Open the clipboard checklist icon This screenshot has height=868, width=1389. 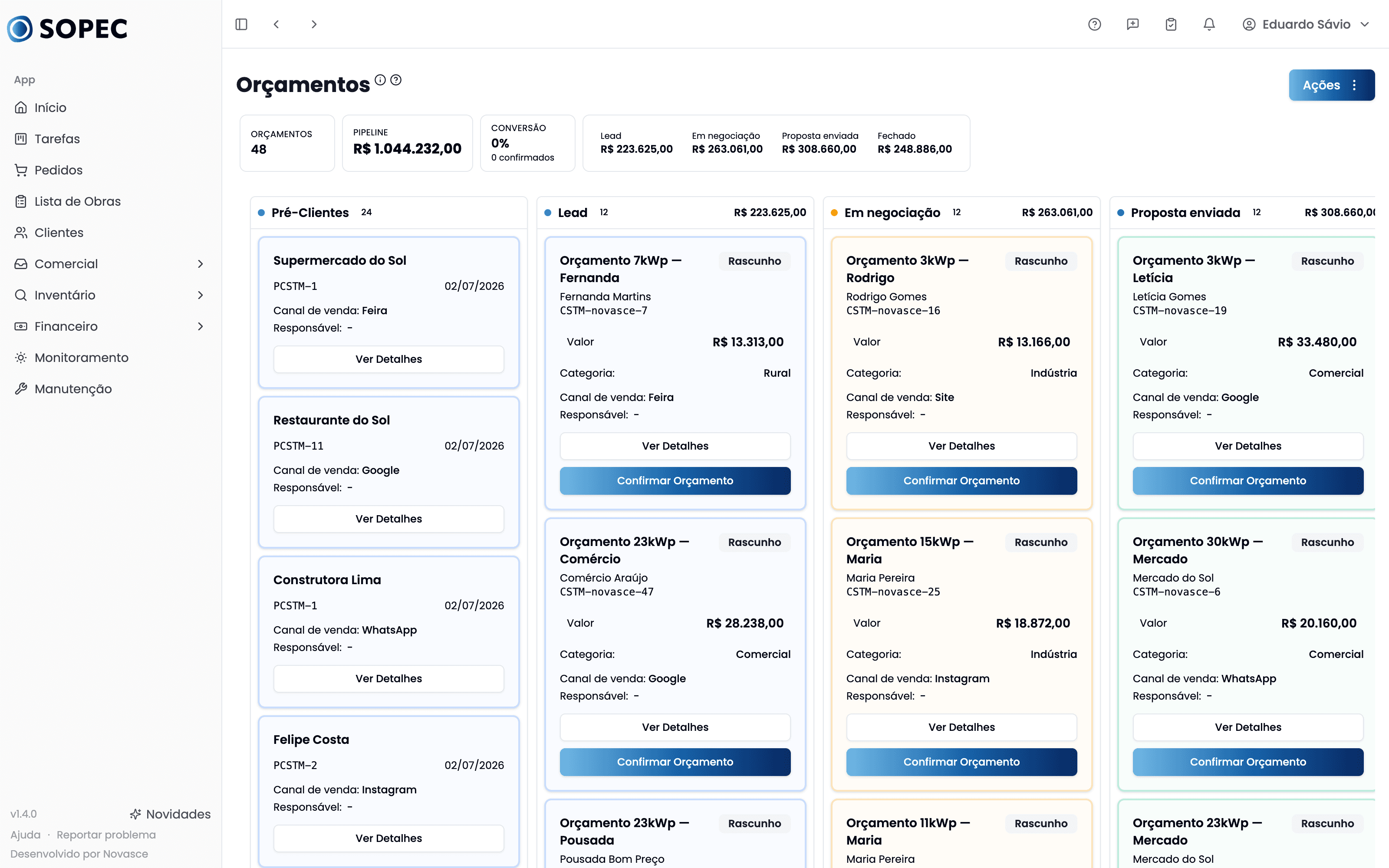[x=1171, y=24]
